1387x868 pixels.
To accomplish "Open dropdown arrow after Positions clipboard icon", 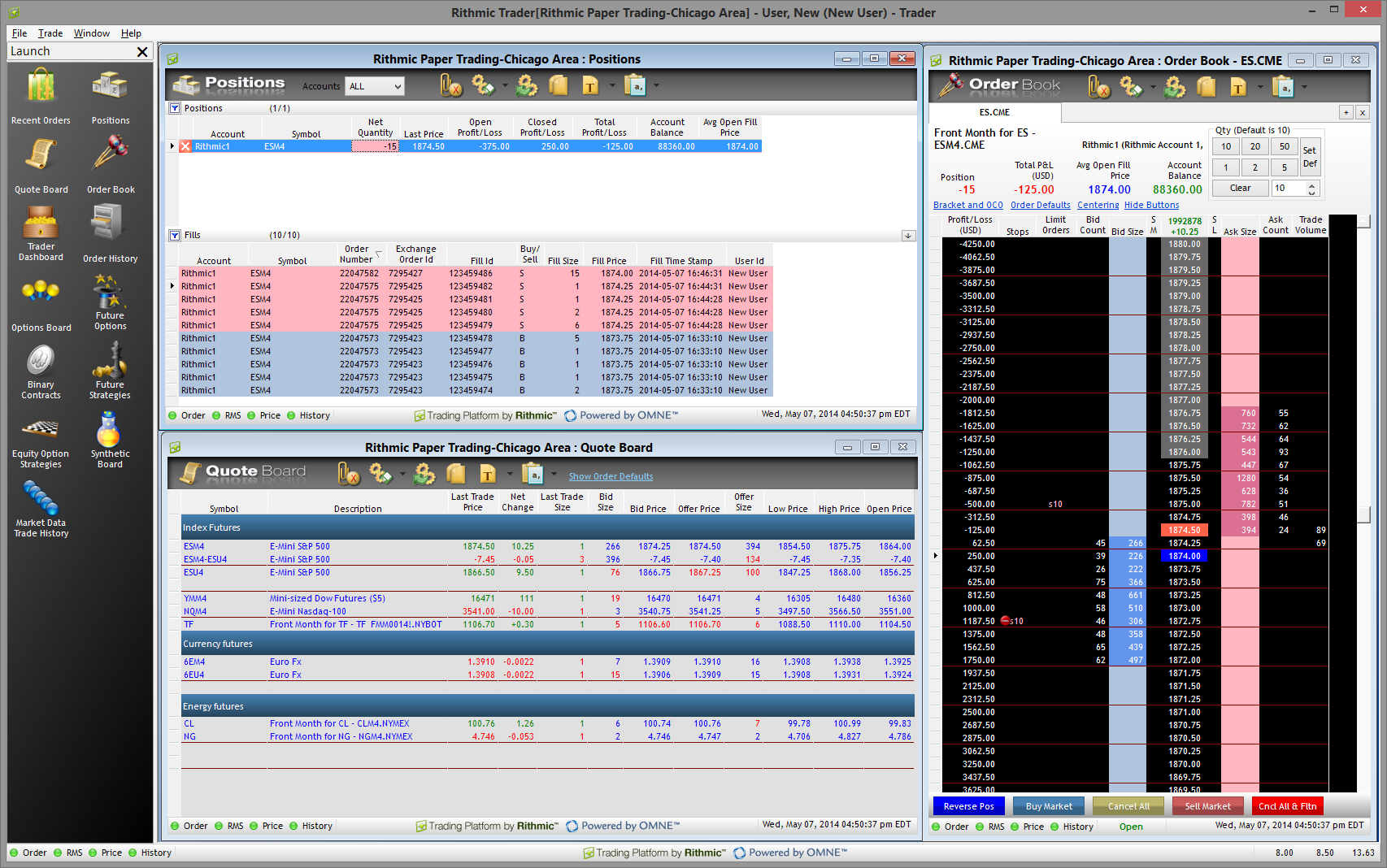I will click(656, 85).
